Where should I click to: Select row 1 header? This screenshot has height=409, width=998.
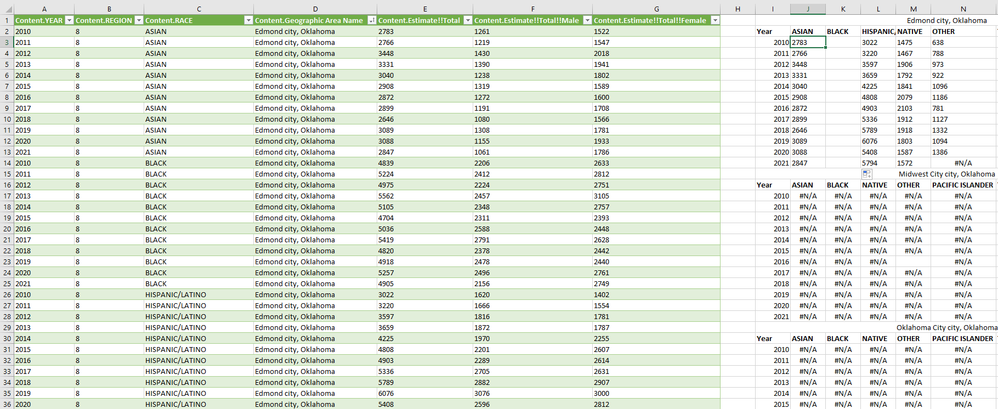[6, 20]
